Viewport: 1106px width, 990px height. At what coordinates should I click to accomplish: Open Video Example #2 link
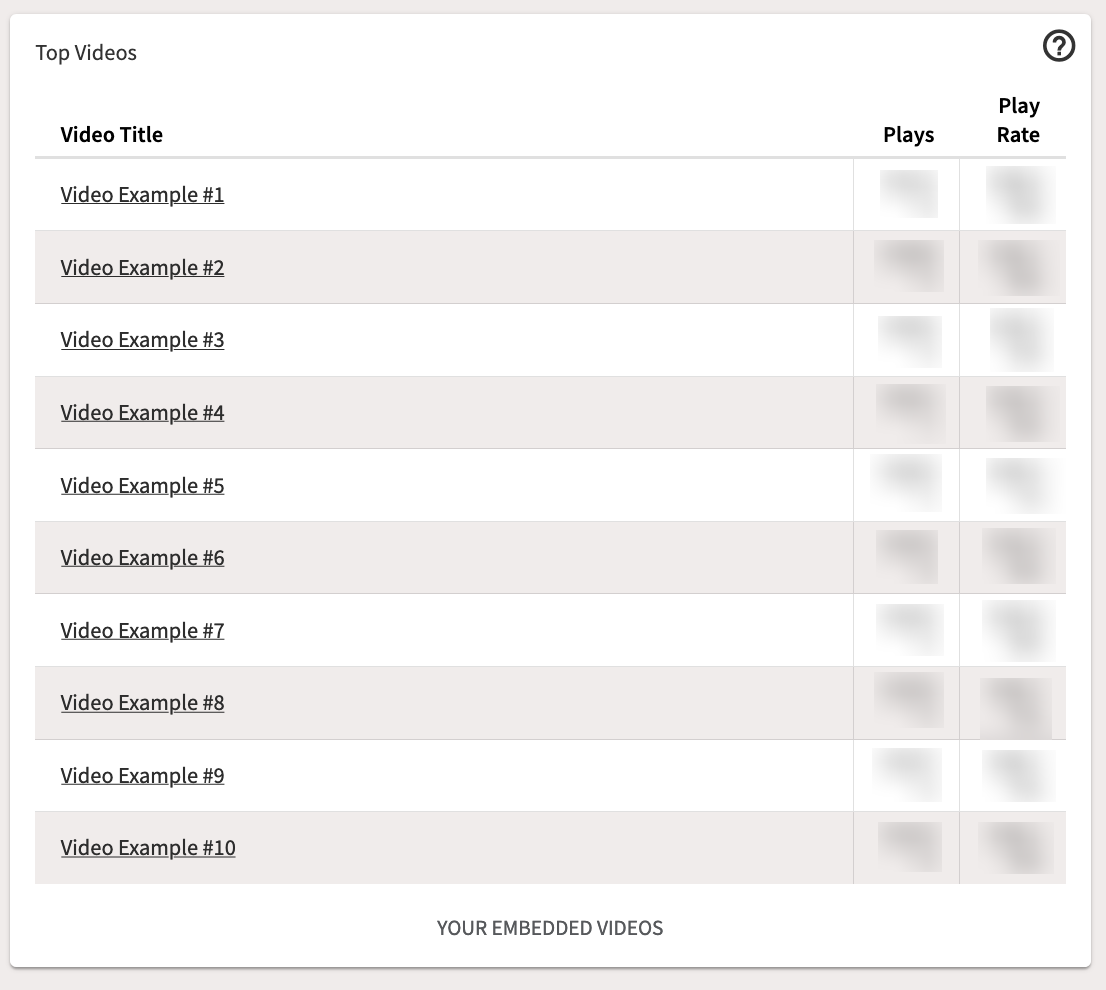click(x=142, y=268)
